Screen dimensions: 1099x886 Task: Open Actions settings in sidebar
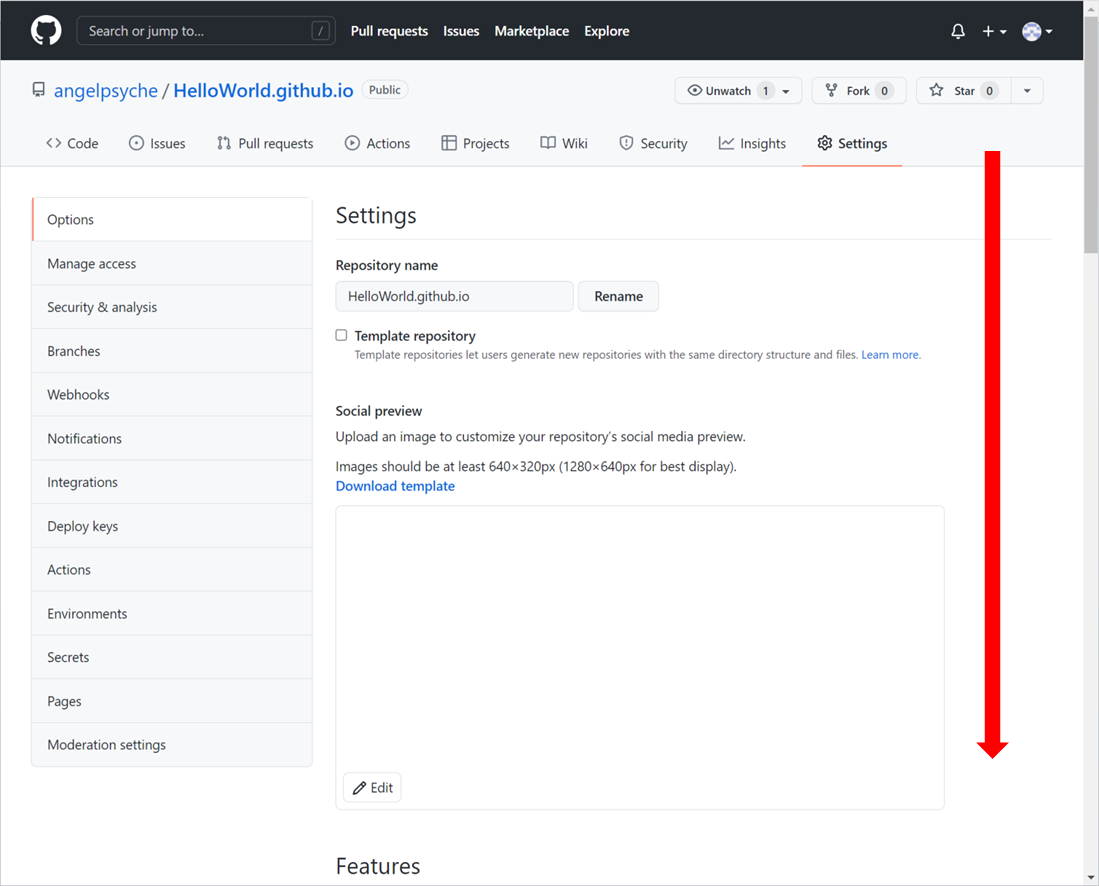172,570
